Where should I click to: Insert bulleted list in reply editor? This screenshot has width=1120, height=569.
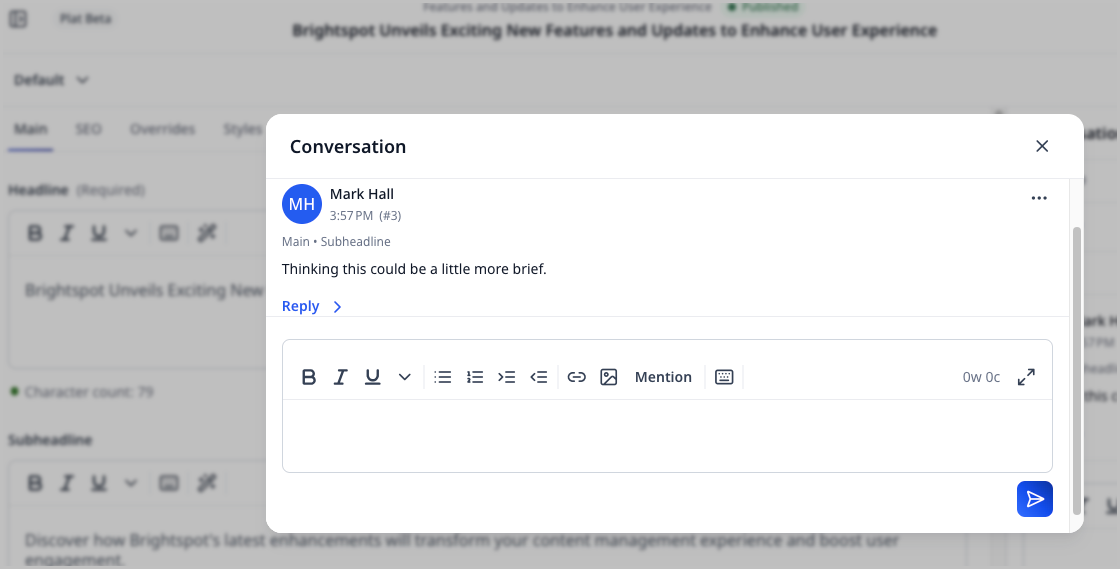(x=443, y=377)
